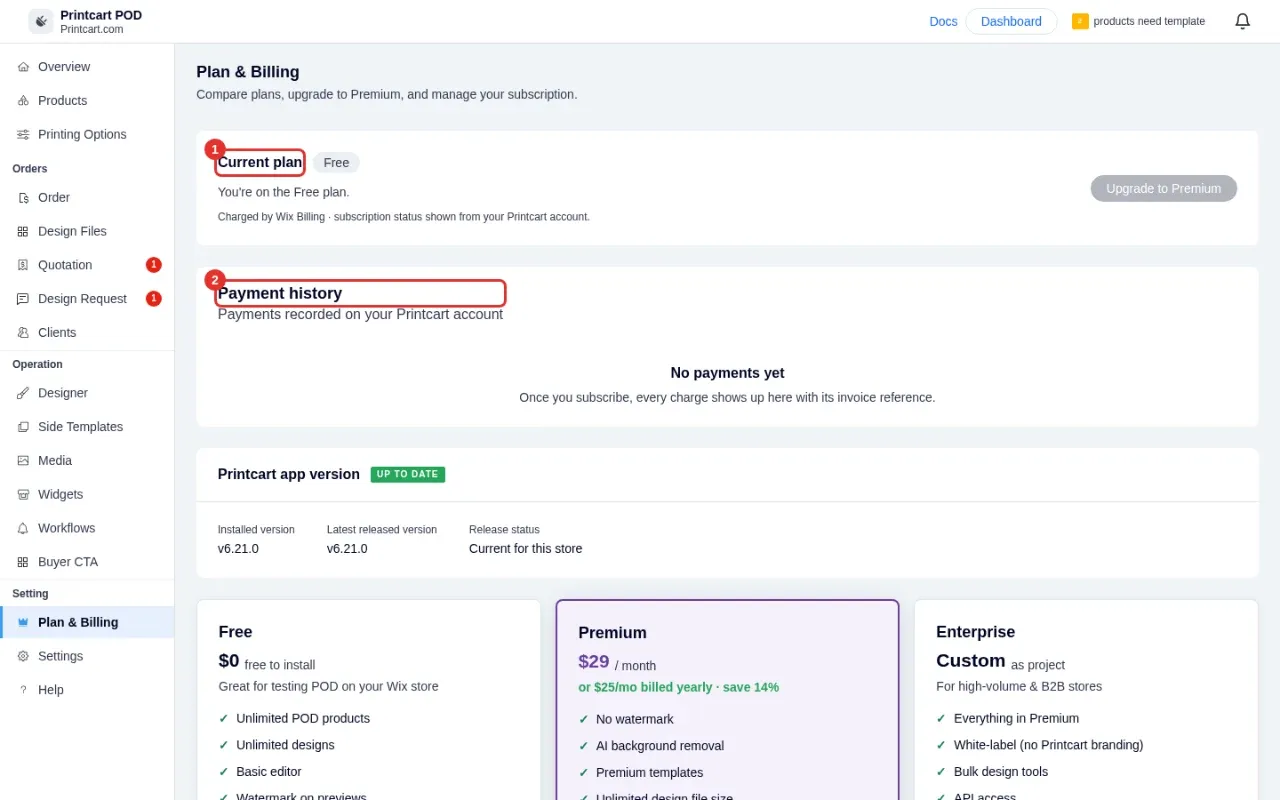The image size is (1280, 800).
Task: Click the Printcart POD logo icon
Action: (41, 21)
